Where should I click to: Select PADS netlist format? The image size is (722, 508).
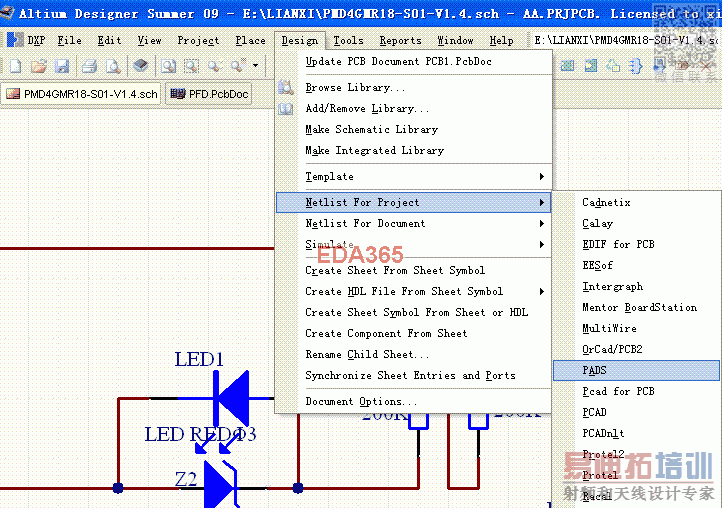[636, 370]
